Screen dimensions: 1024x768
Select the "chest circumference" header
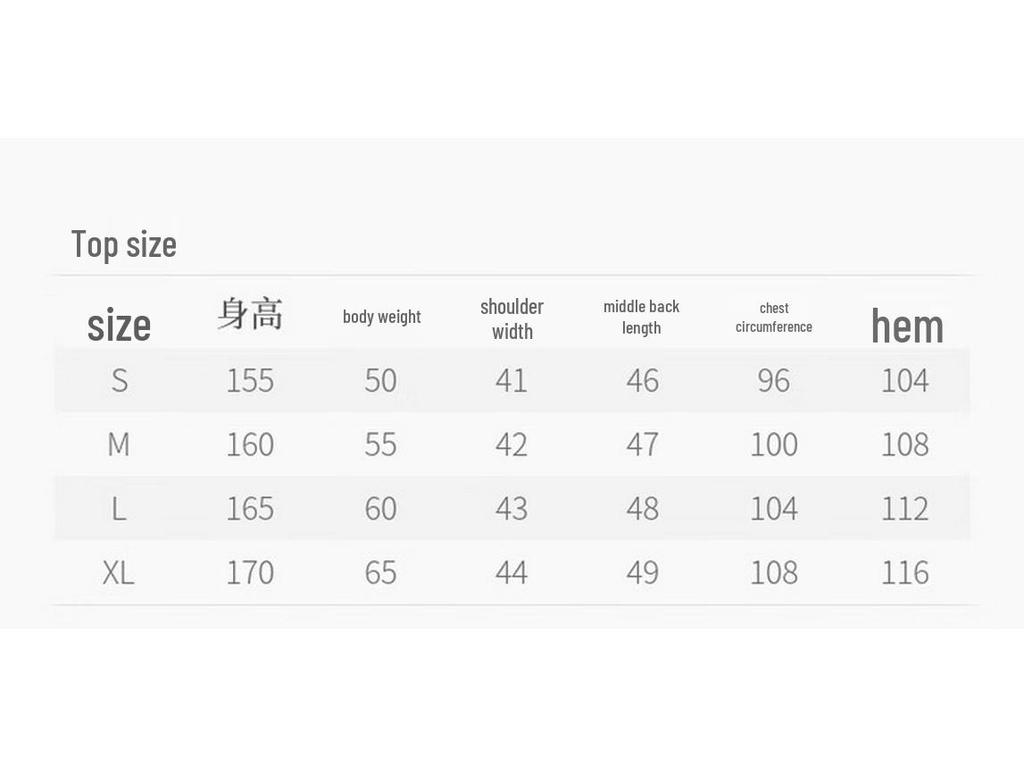[x=774, y=318]
